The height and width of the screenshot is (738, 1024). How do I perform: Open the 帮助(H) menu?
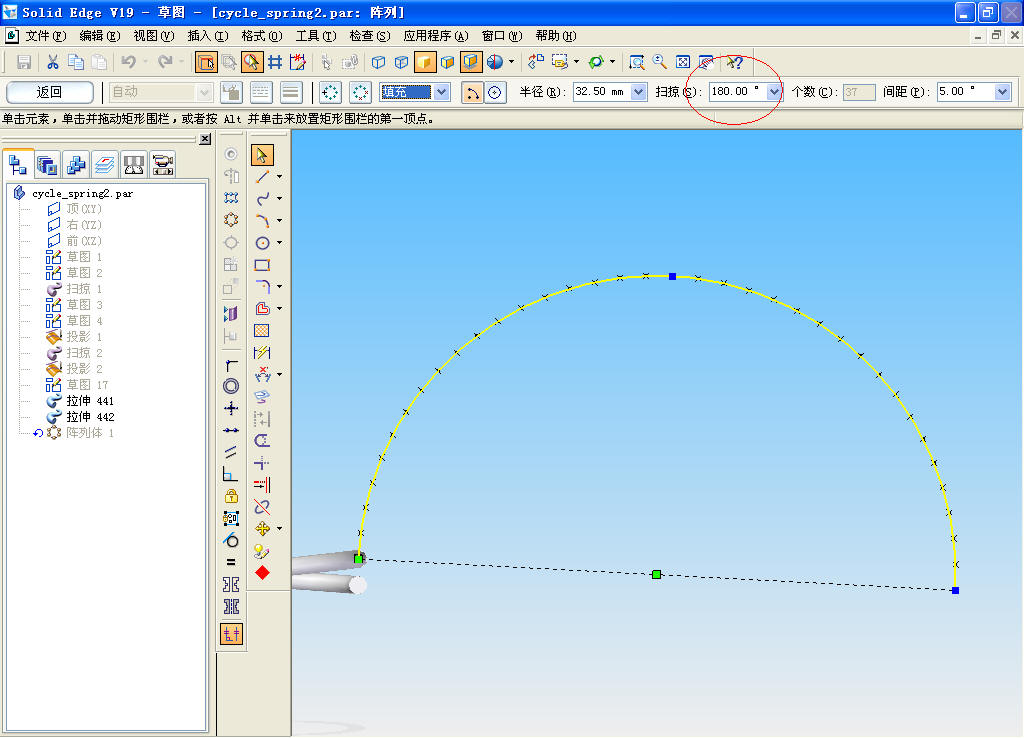point(556,36)
